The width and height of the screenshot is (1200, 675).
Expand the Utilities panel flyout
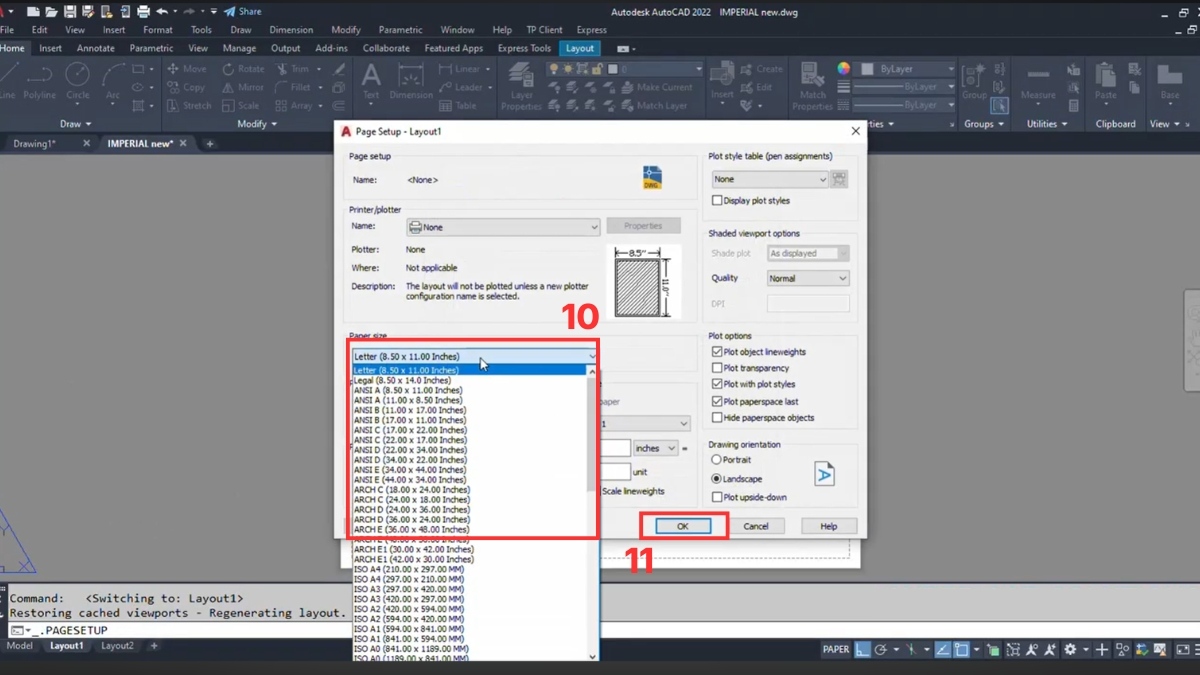[x=1047, y=124]
